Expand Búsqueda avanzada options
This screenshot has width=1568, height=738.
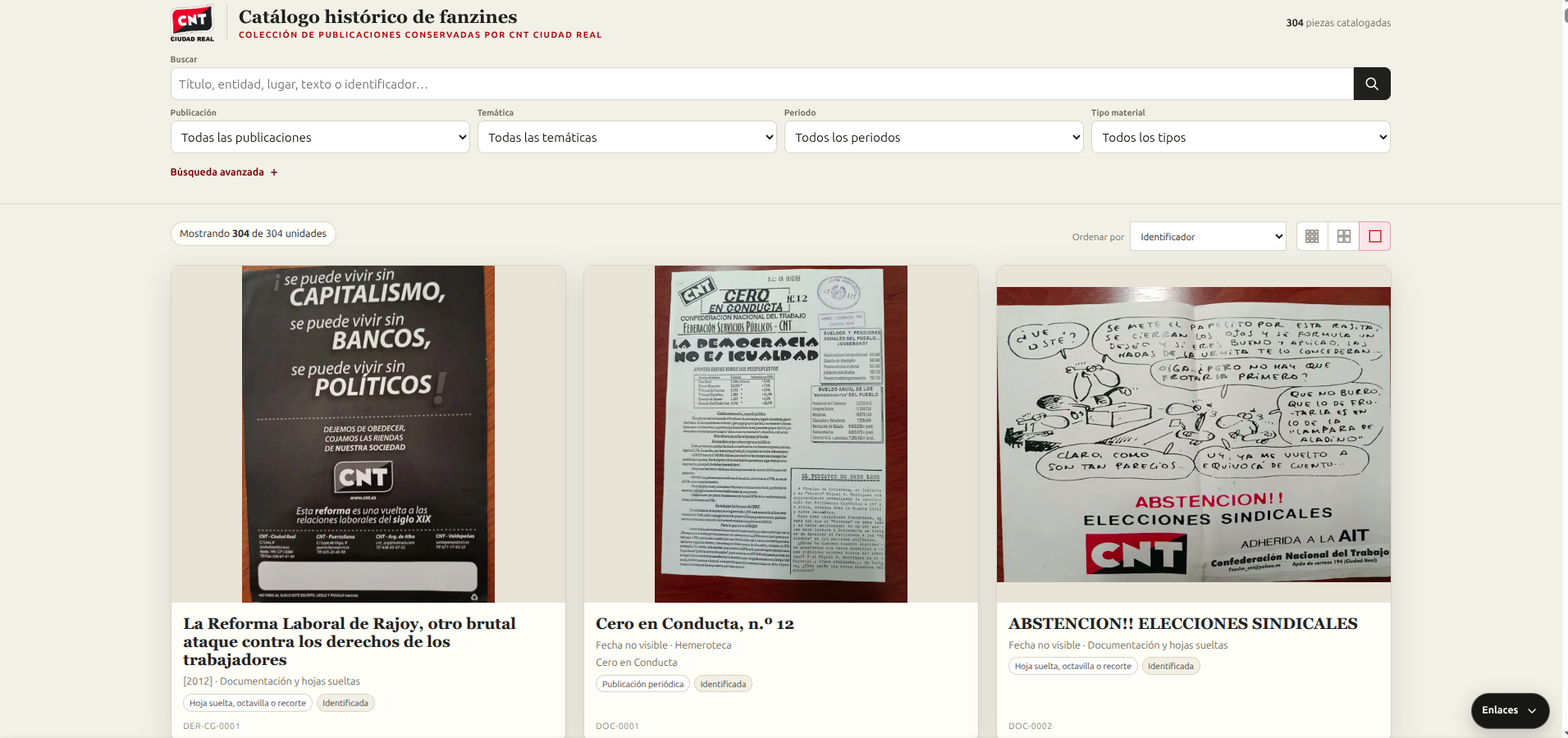(x=224, y=172)
